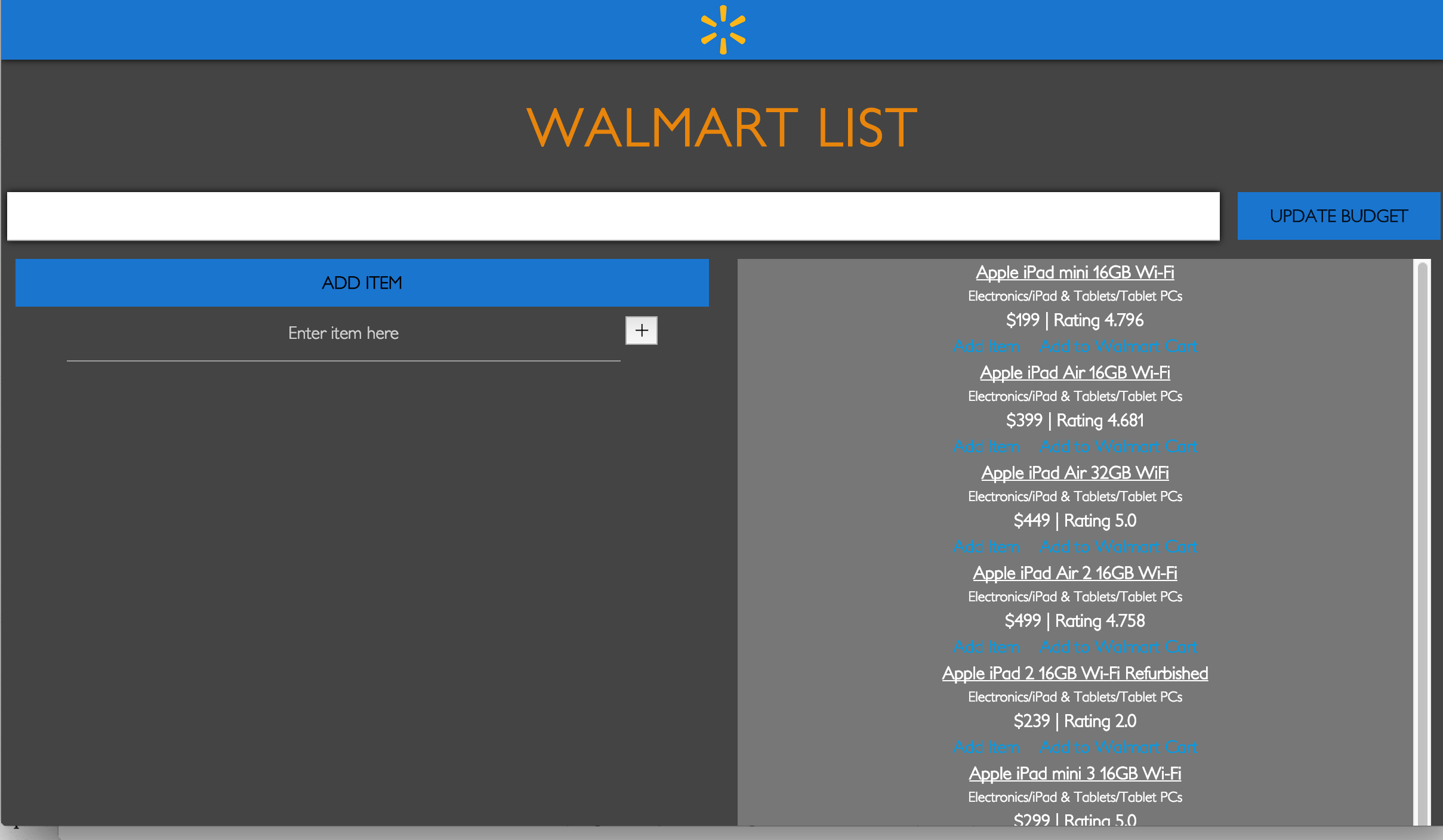The width and height of the screenshot is (1443, 840).
Task: Click Add Item under iPad Air 2
Action: (986, 647)
